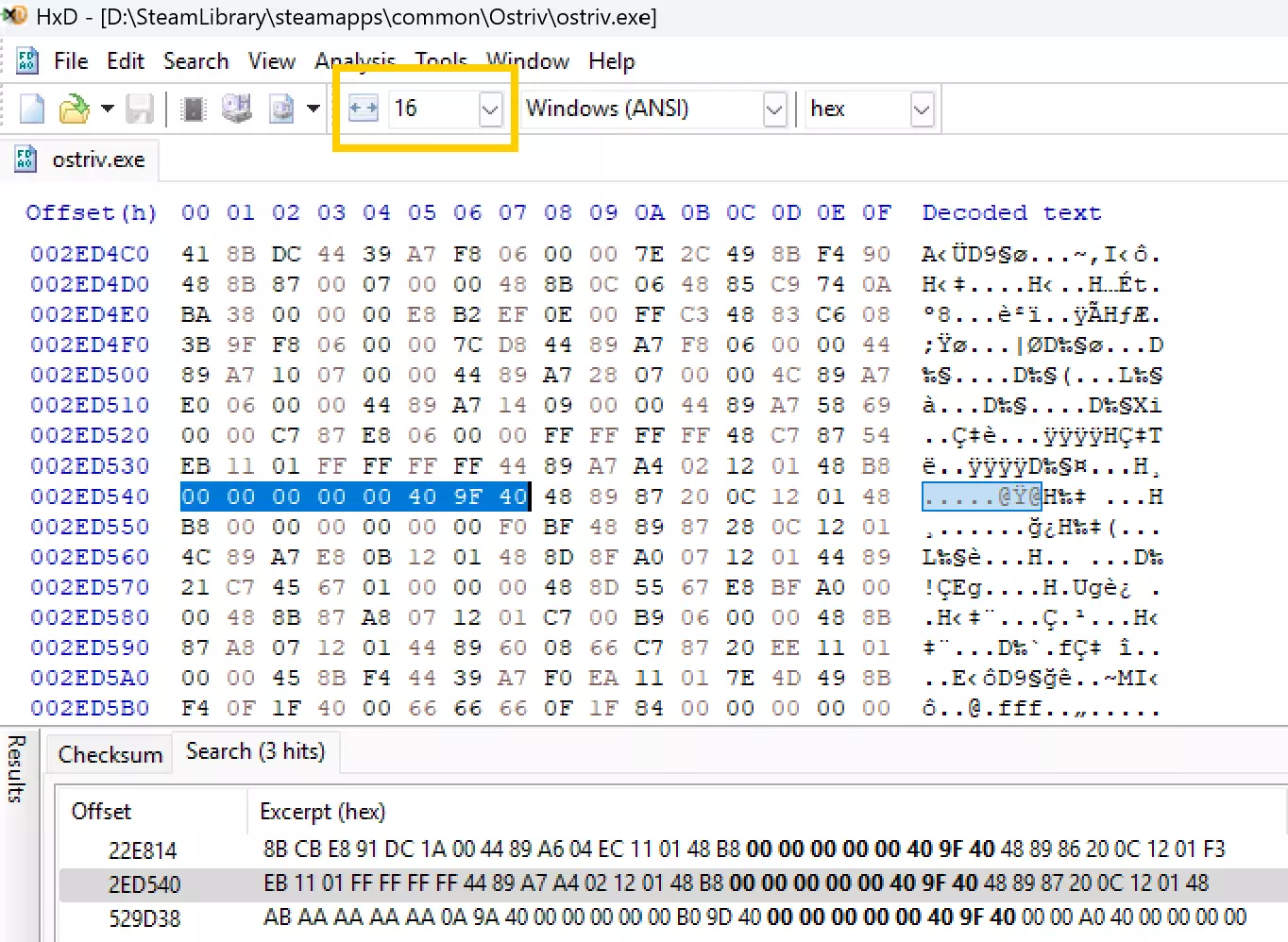Image resolution: width=1288 pixels, height=942 pixels.
Task: Click row offset 002ED520
Action: pos(90,436)
